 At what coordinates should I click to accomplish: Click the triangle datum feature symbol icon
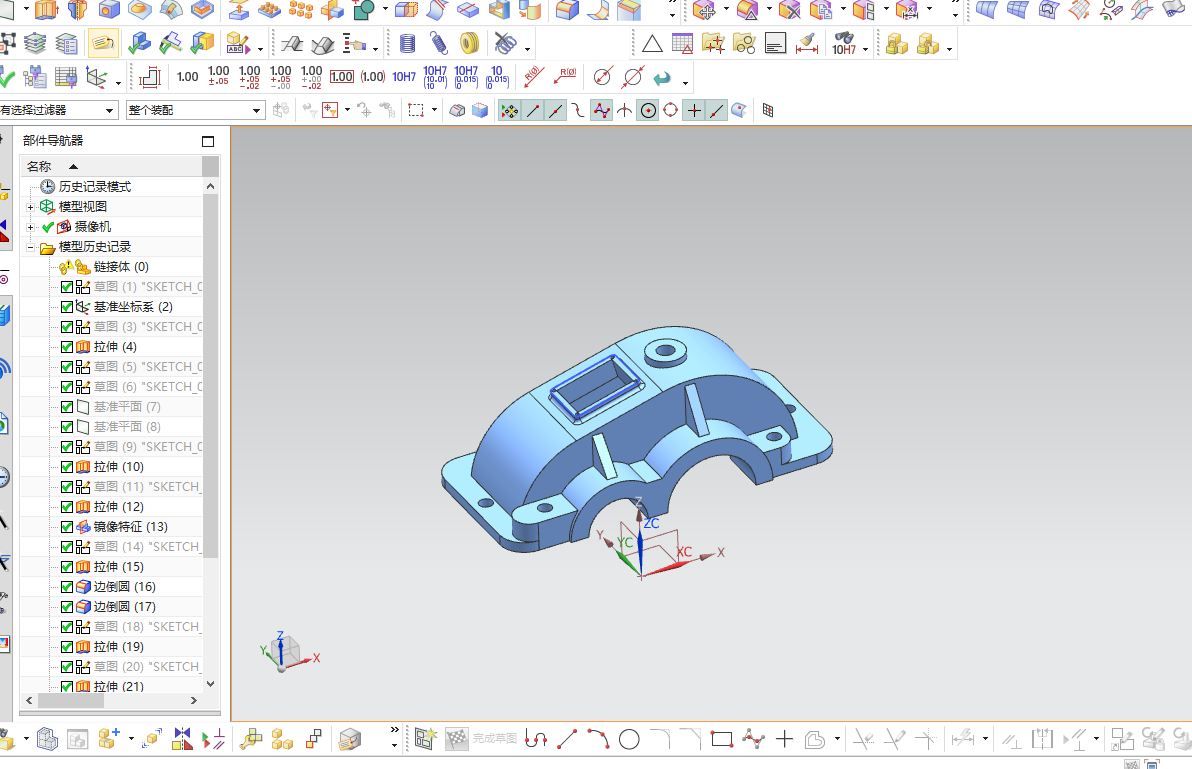point(651,44)
